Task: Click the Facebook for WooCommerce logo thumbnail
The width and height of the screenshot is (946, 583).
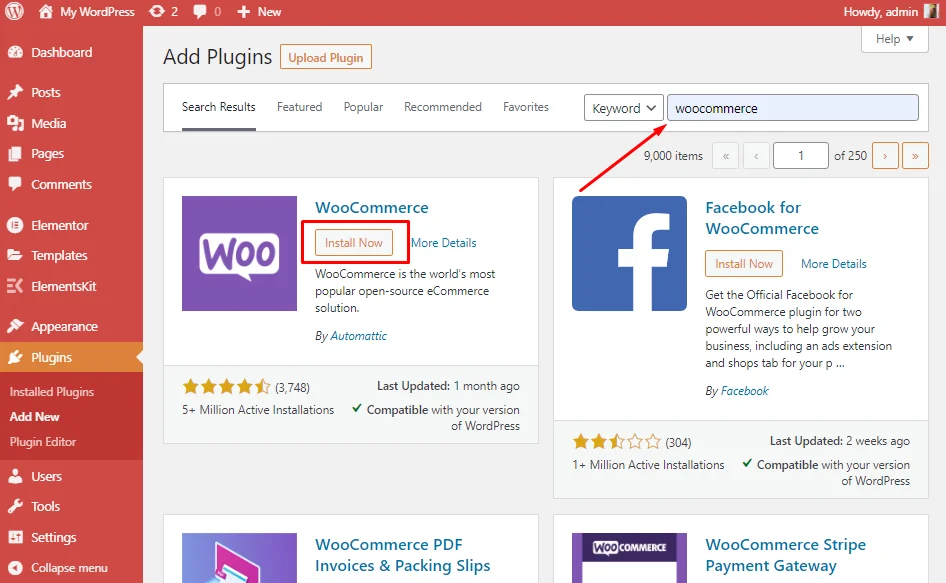Action: (629, 253)
